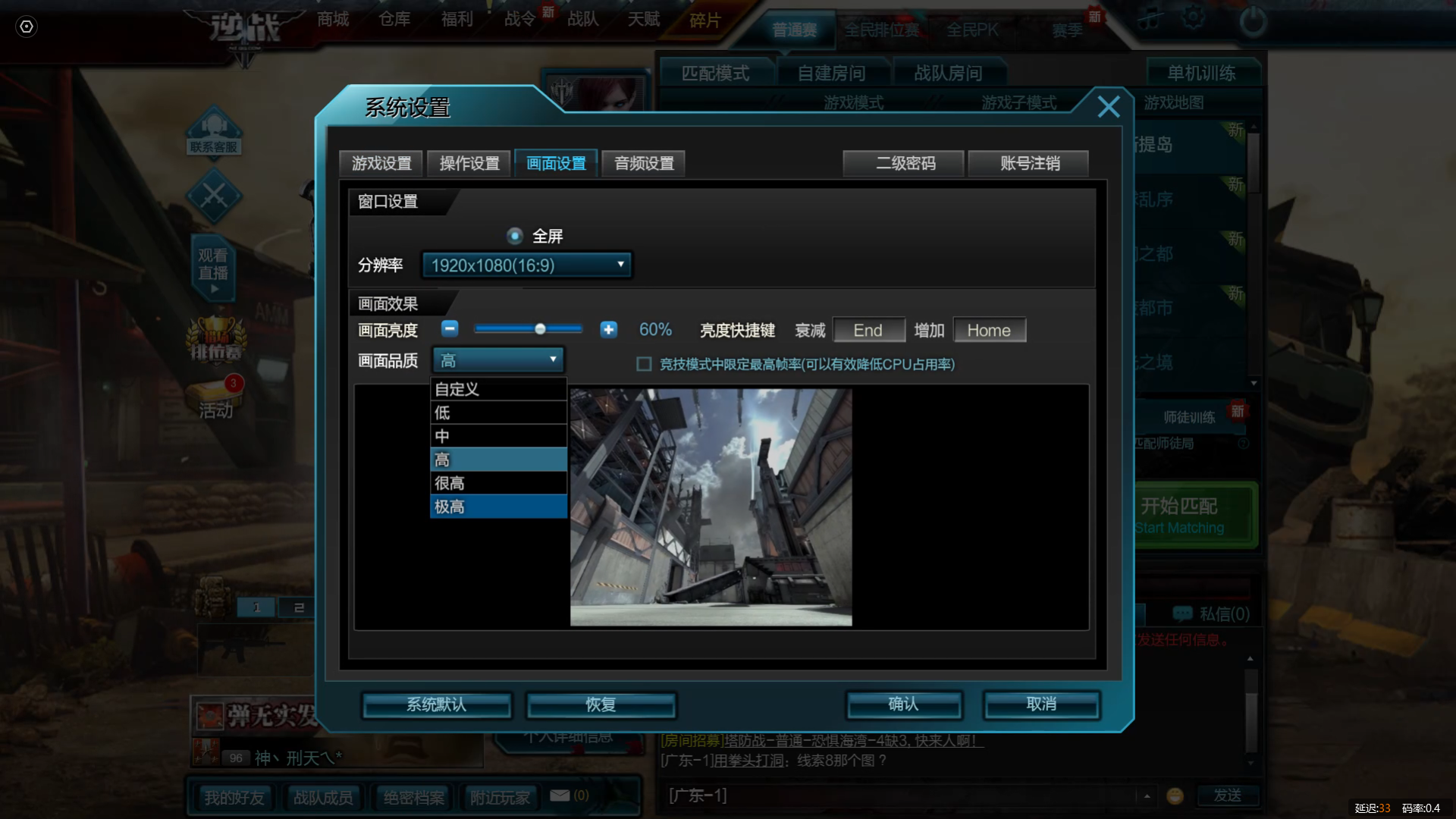Open 活动 events icon
Image resolution: width=1456 pixels, height=819 pixels.
coord(215,397)
